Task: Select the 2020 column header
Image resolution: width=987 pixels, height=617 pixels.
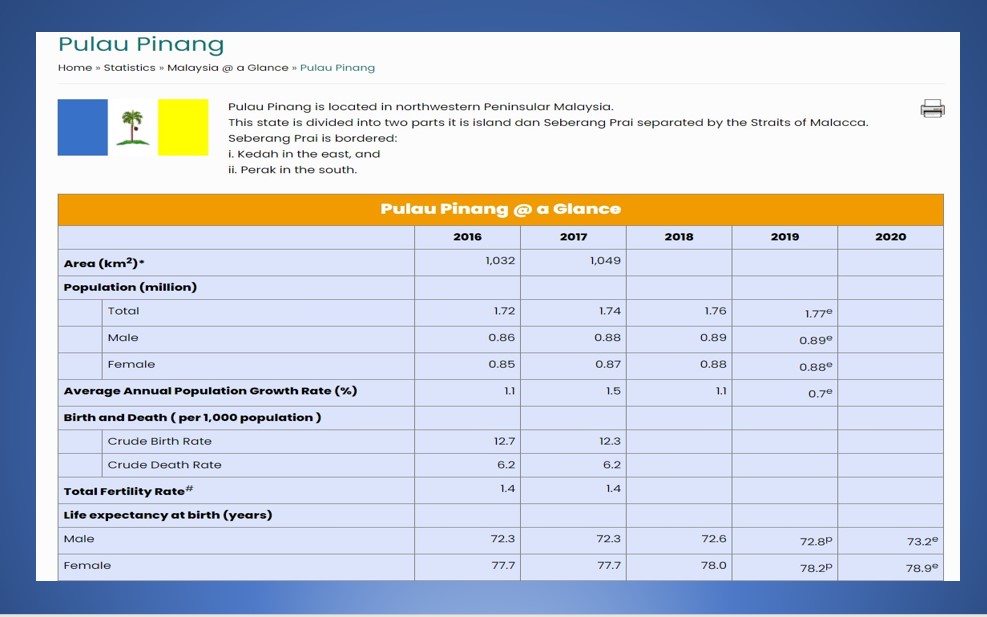Action: click(x=890, y=237)
